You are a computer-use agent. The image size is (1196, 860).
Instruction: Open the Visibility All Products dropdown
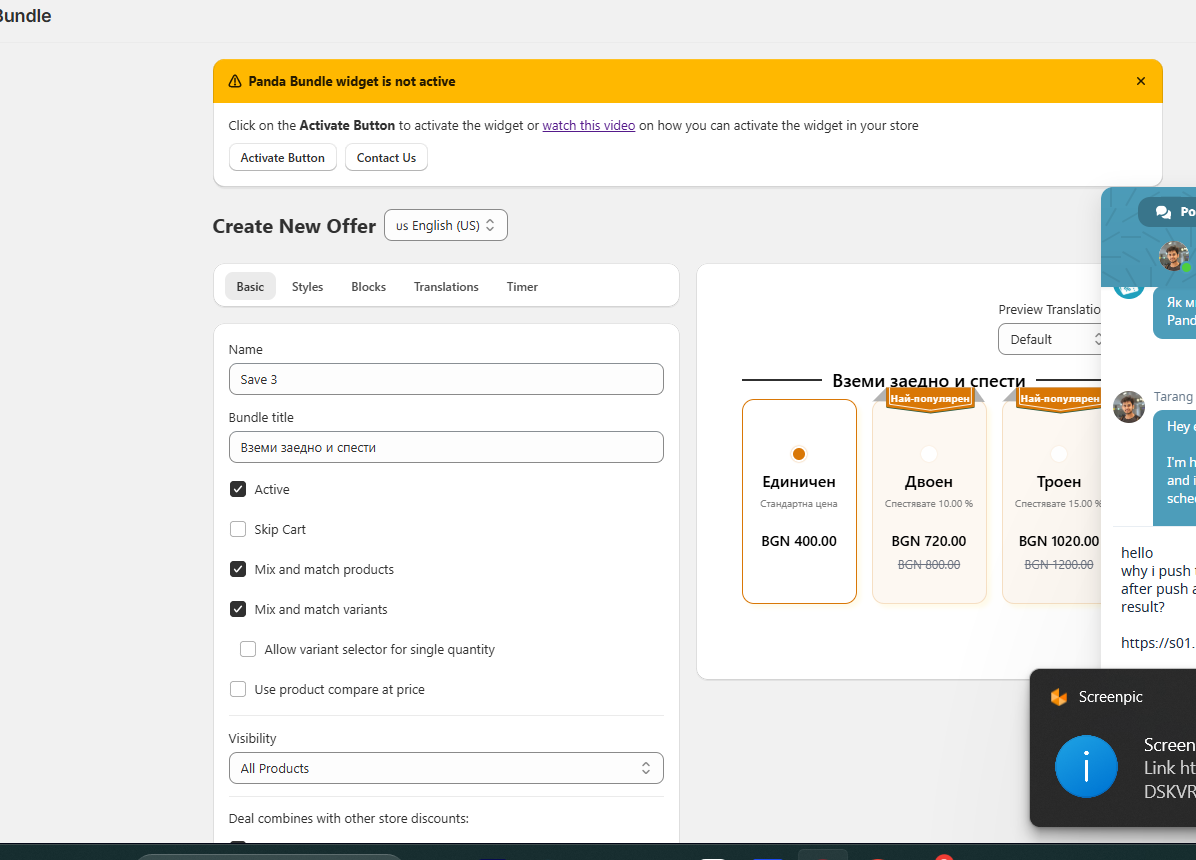(446, 768)
